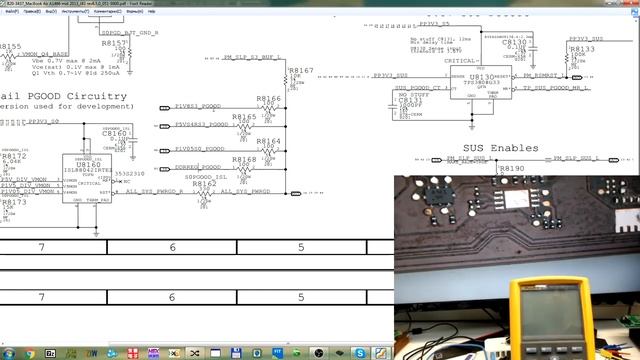Open the Инструменты menu

[x=76, y=11]
